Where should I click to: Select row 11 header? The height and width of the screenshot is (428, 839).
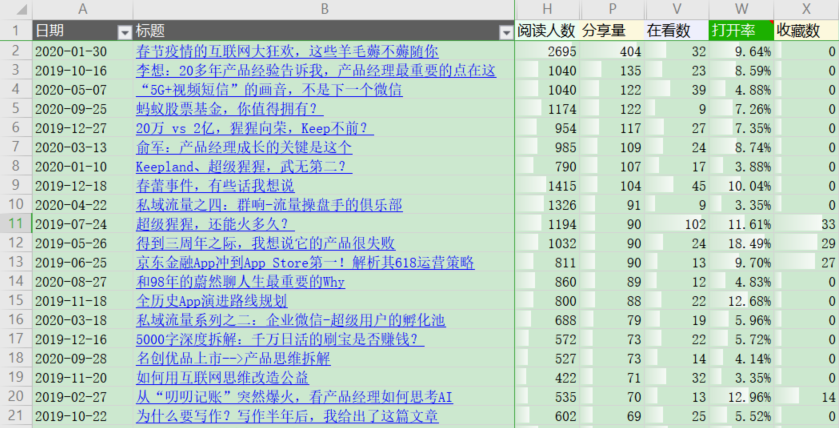[x=15, y=223]
